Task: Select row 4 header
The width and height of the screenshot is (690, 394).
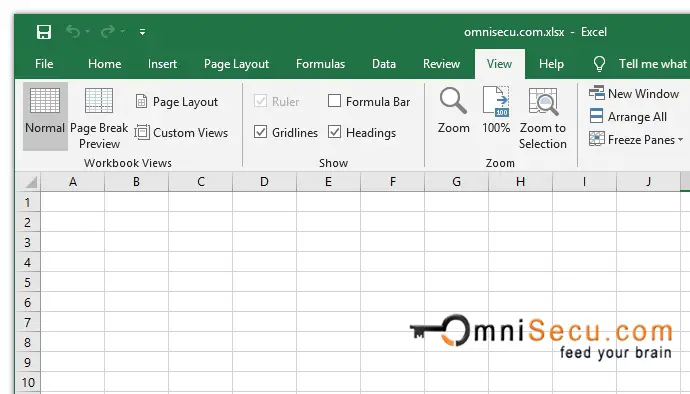Action: [x=28, y=262]
